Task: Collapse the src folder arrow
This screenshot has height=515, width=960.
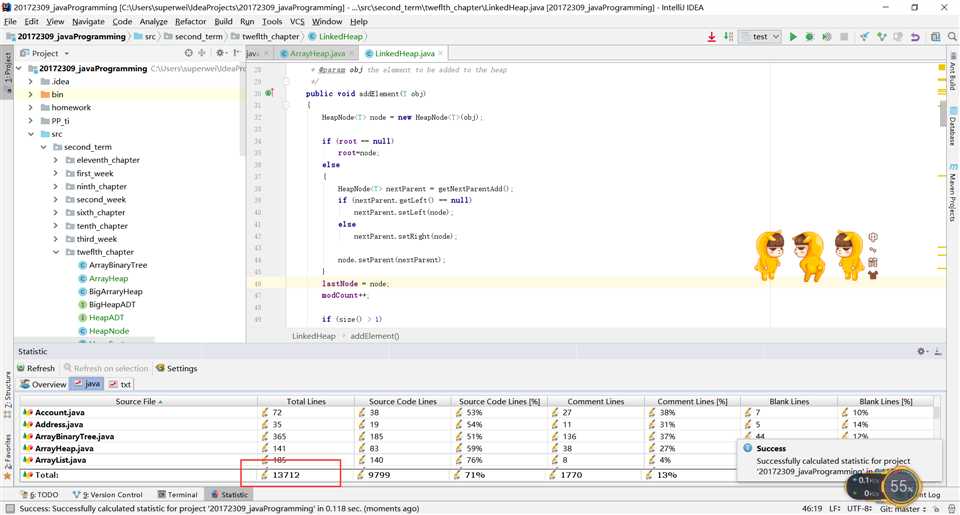Action: (31, 134)
